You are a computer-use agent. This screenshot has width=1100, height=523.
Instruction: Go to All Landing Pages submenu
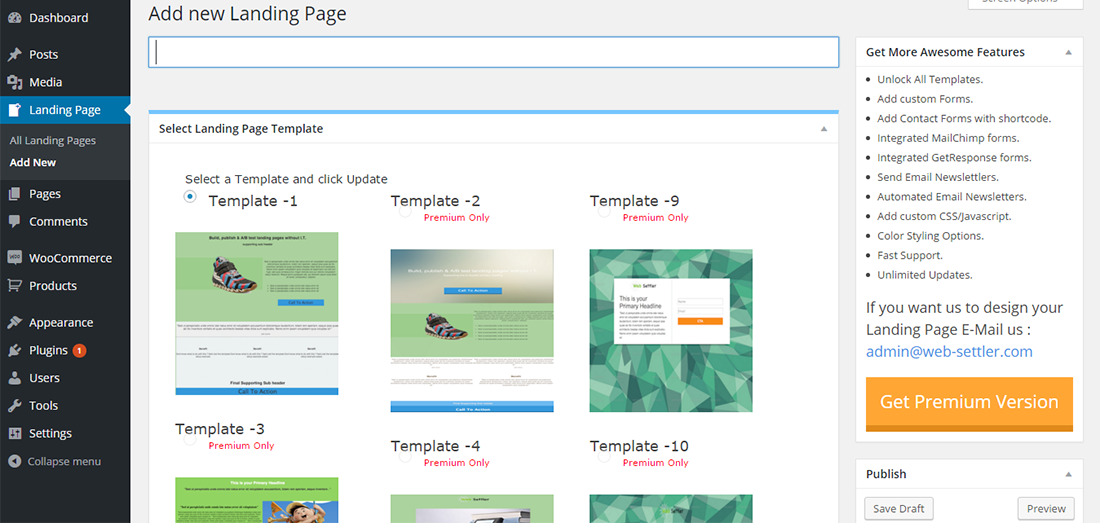point(53,141)
